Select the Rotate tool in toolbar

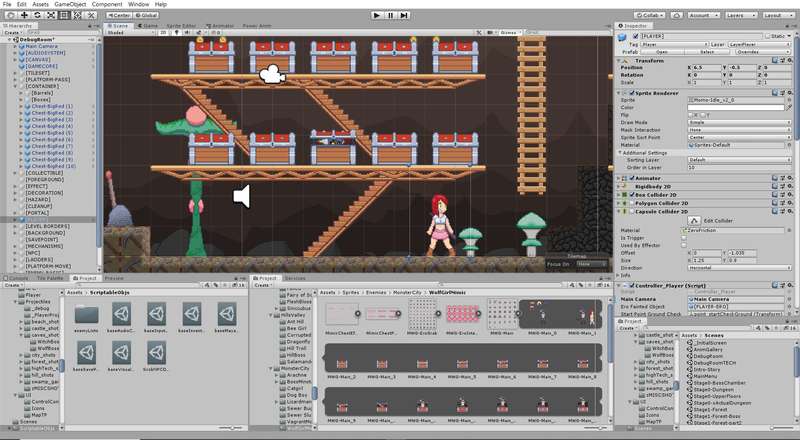point(37,15)
